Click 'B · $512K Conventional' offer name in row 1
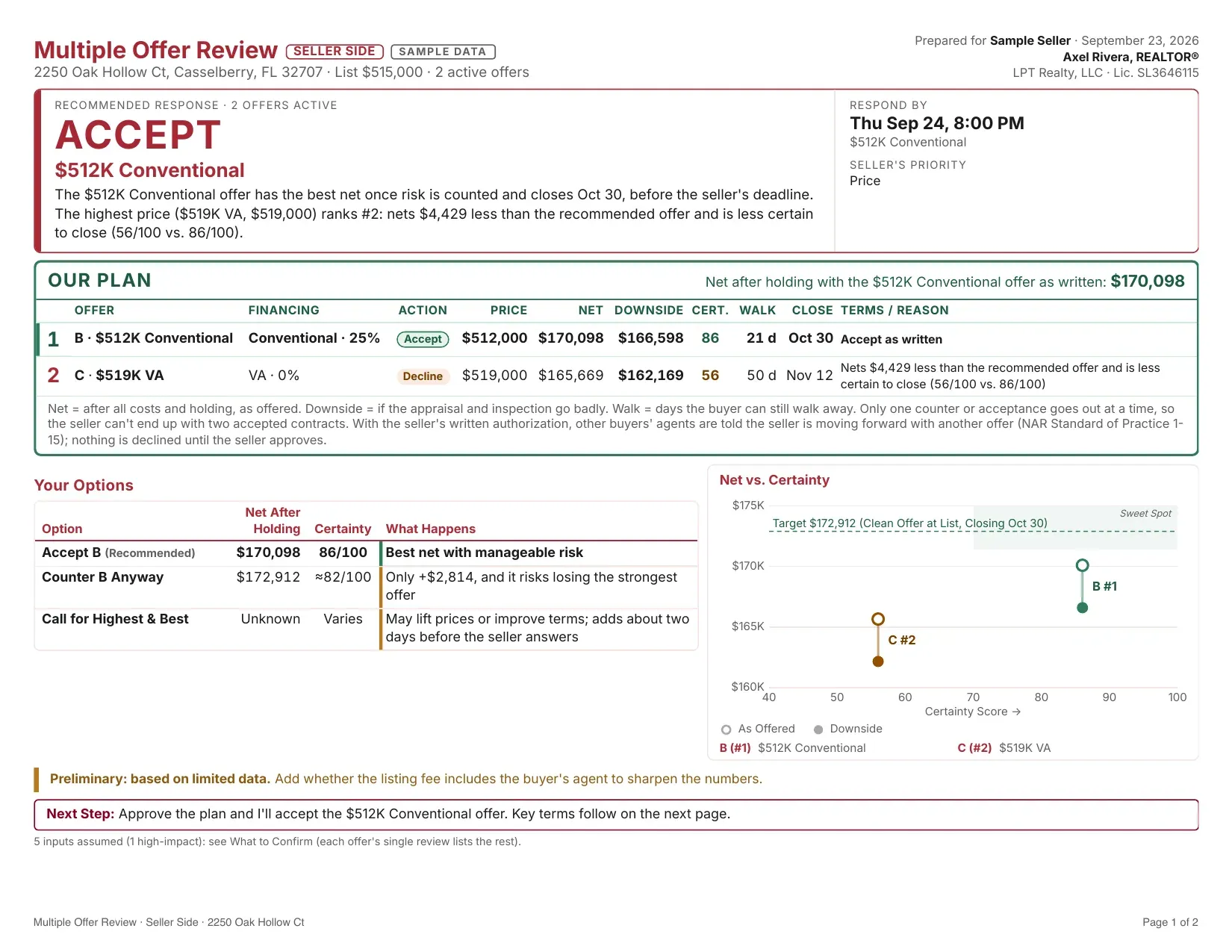The width and height of the screenshot is (1232, 952). [154, 338]
